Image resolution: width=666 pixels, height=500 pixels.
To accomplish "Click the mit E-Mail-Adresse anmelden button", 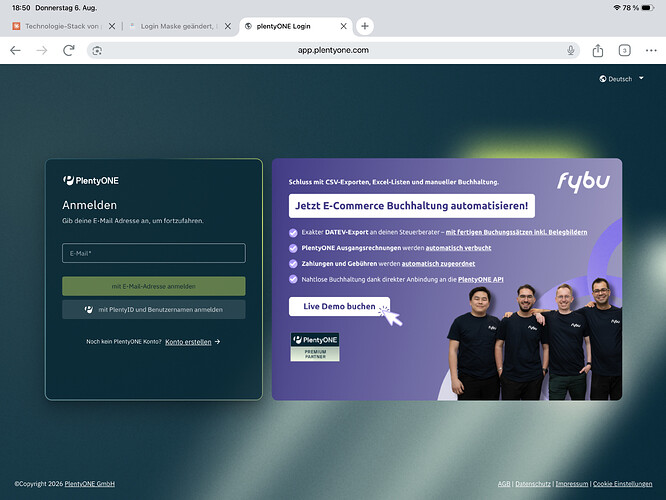I will click(154, 286).
